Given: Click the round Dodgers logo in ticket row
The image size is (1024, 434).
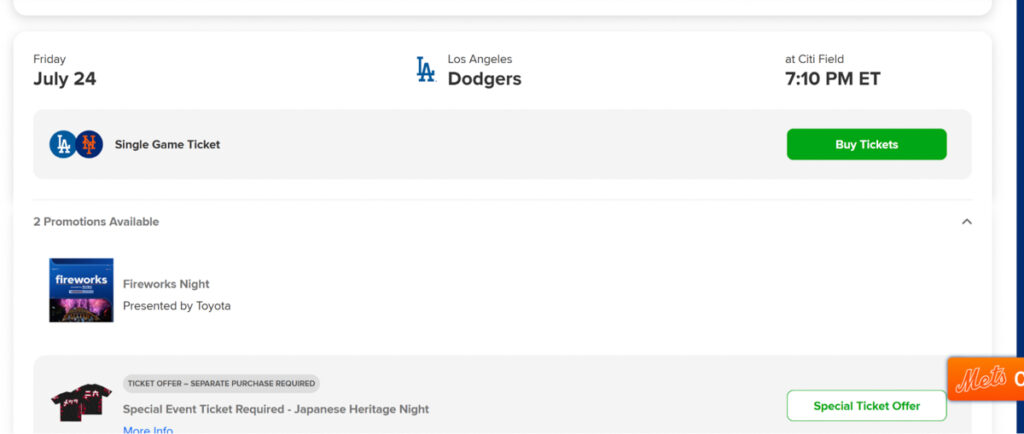Looking at the screenshot, I should click(63, 144).
